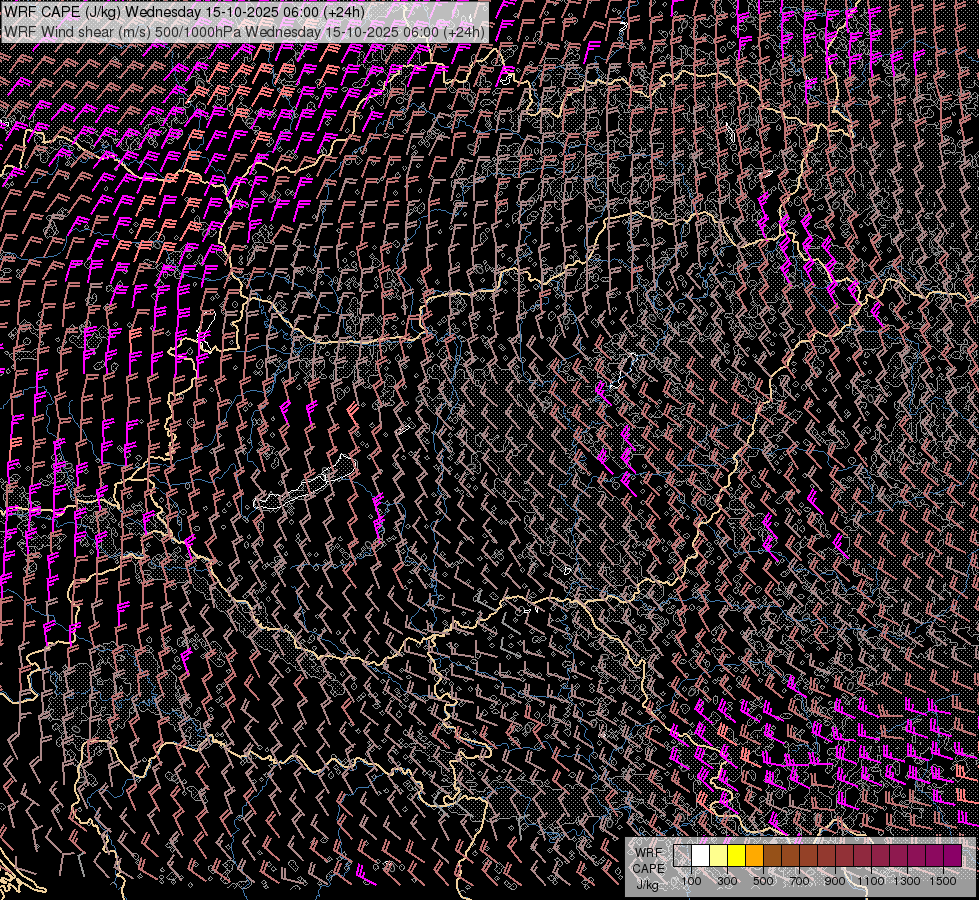Click the transparent first swatch in legend

click(682, 856)
